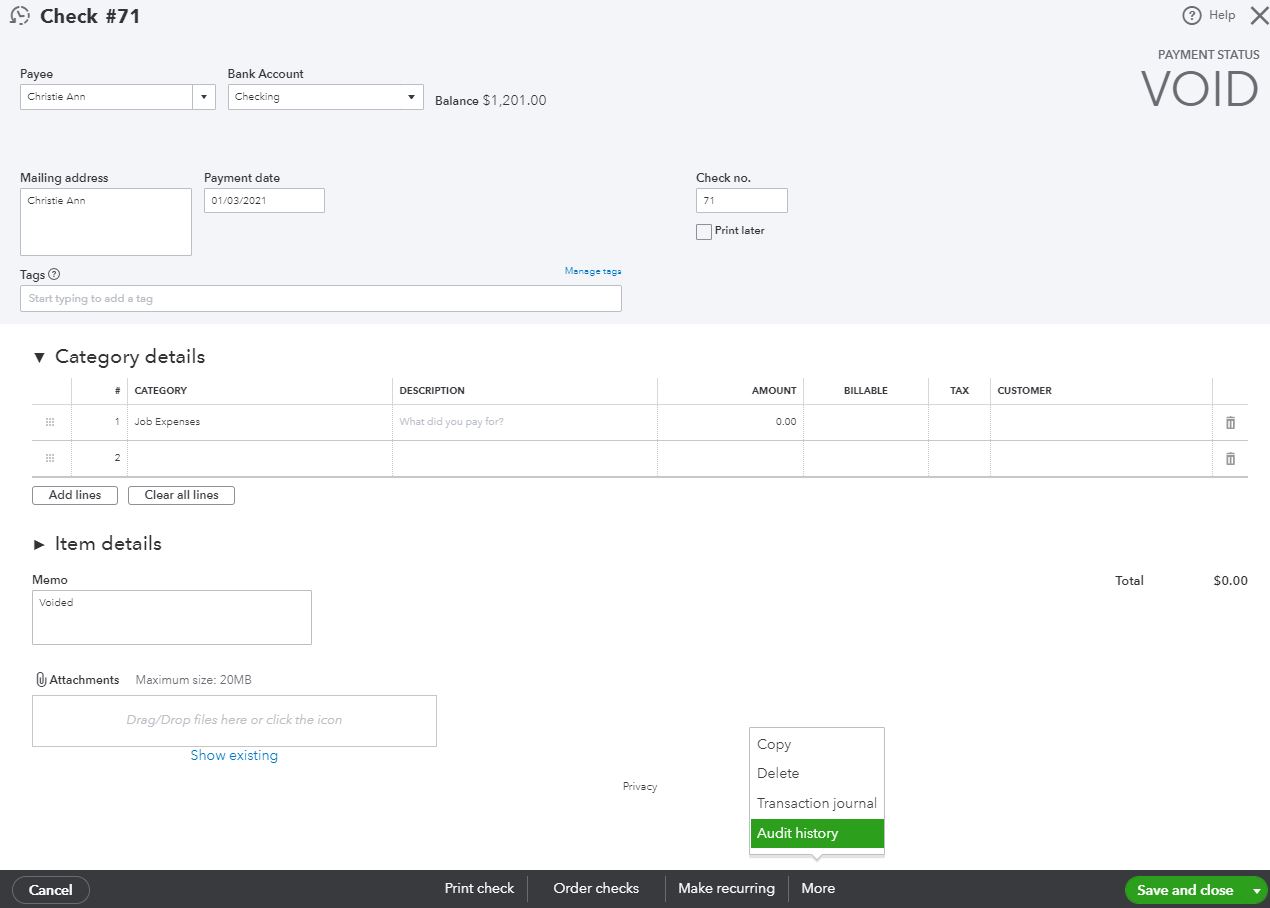Click the Attachments paperclip icon

41,680
